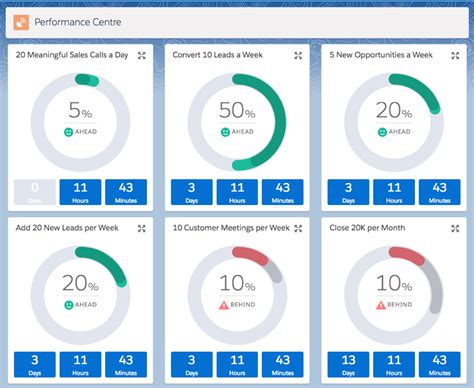
Task: Click AHEAD label in Add New Leads card
Action: coord(86,304)
